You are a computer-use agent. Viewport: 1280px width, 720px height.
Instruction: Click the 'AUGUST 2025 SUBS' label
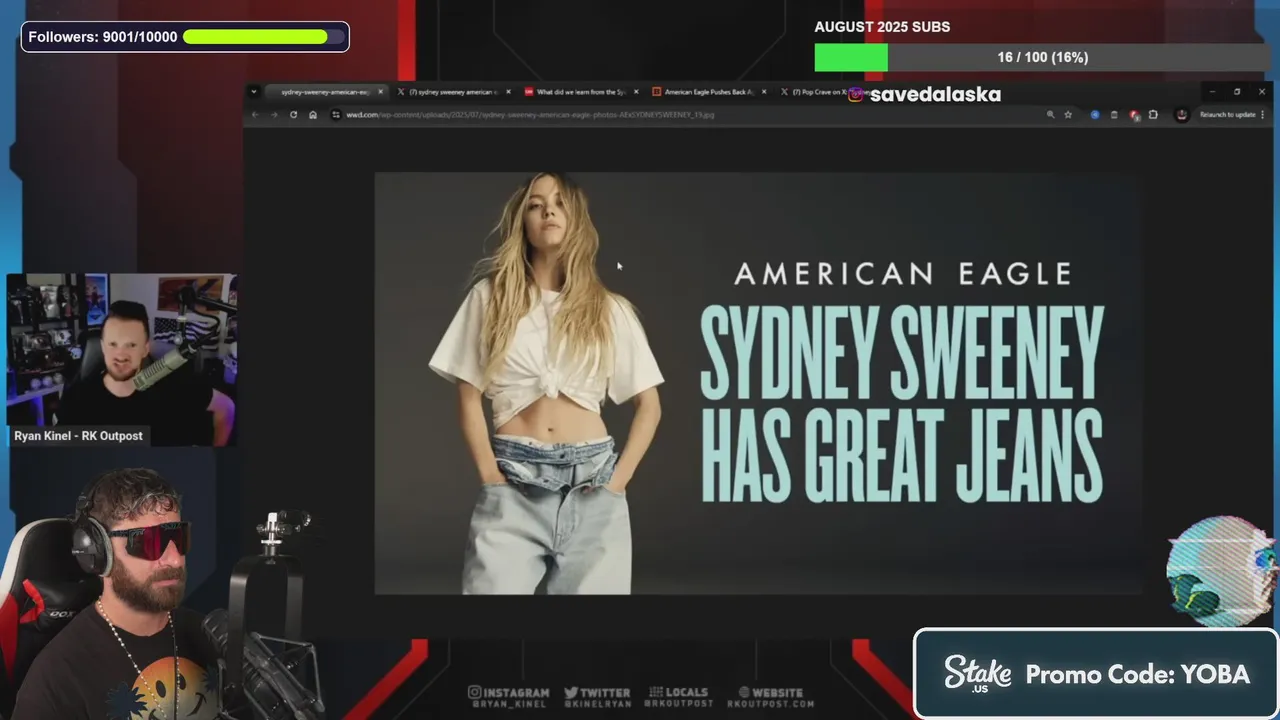882,27
